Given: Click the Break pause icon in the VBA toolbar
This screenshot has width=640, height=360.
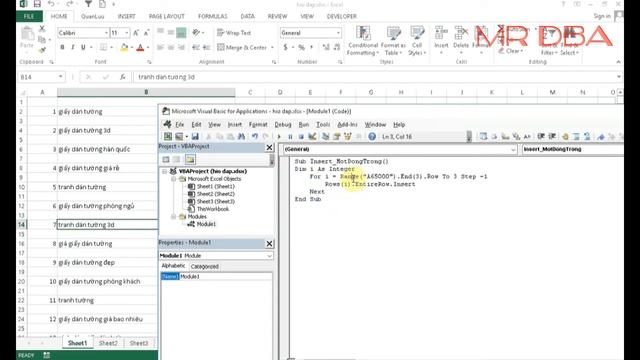Looking at the screenshot, I should point(290,136).
